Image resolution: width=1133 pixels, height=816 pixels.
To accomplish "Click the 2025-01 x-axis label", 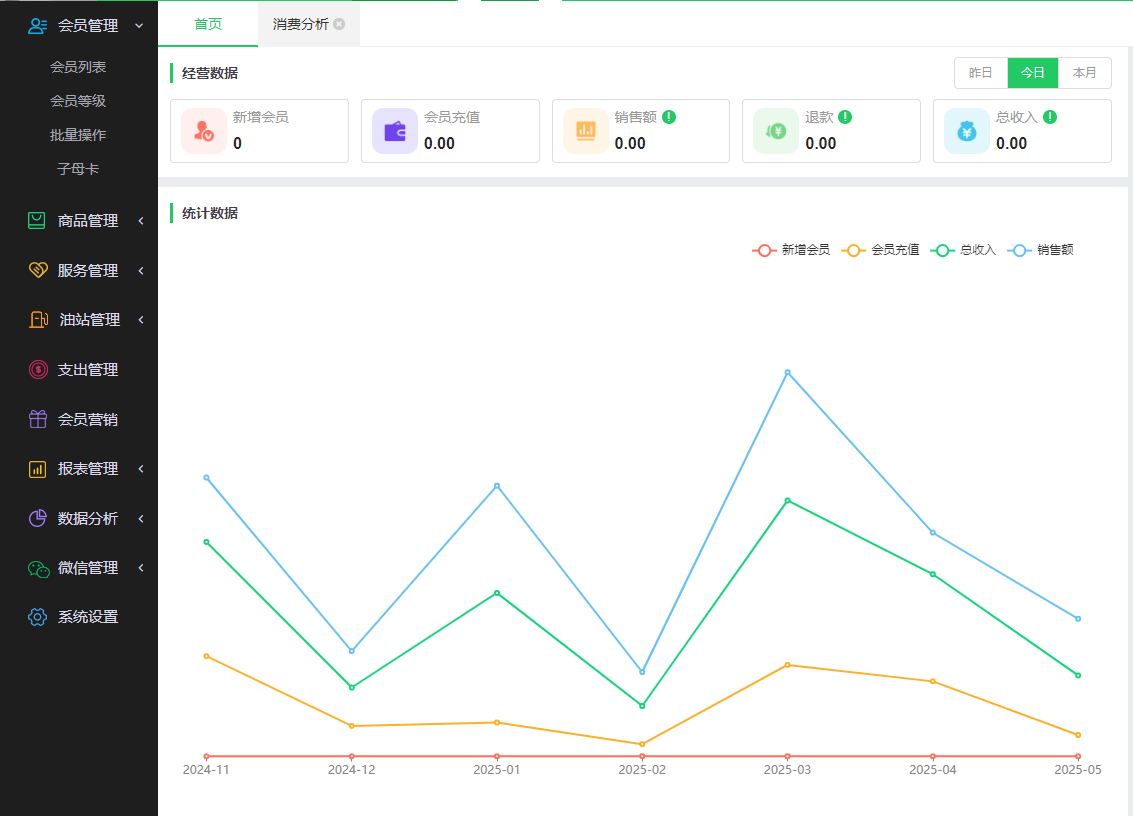I will [496, 770].
